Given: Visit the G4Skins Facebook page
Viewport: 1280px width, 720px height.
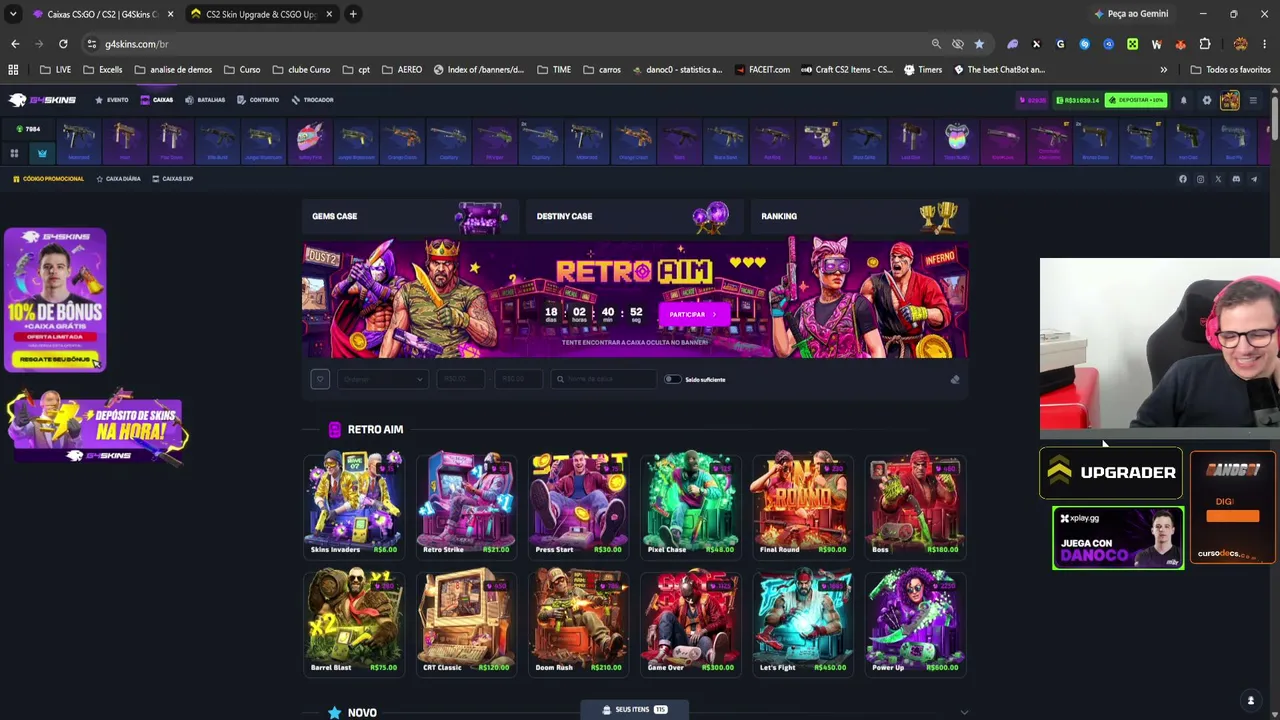Looking at the screenshot, I should (1183, 179).
